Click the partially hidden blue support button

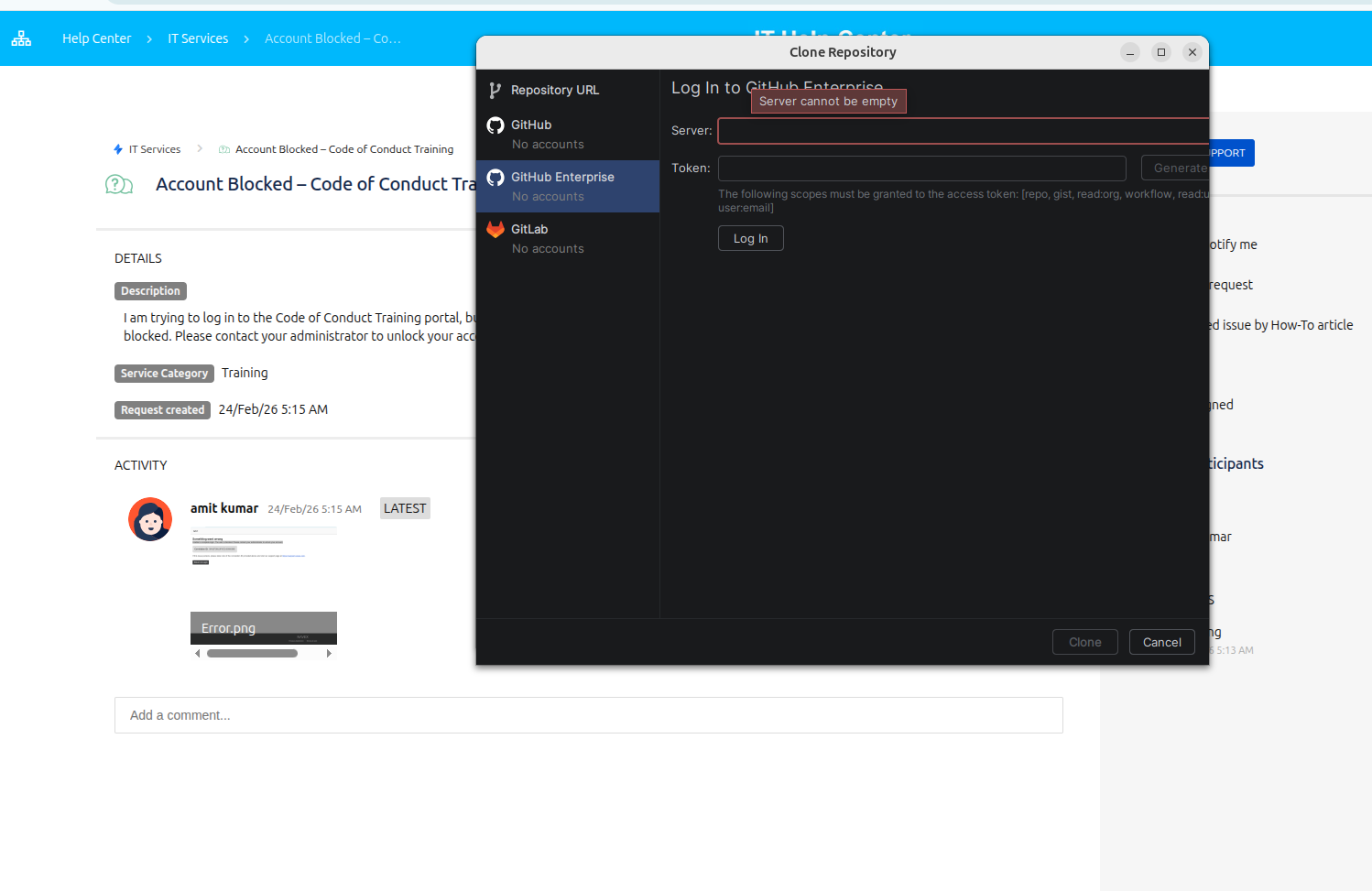click(1231, 153)
